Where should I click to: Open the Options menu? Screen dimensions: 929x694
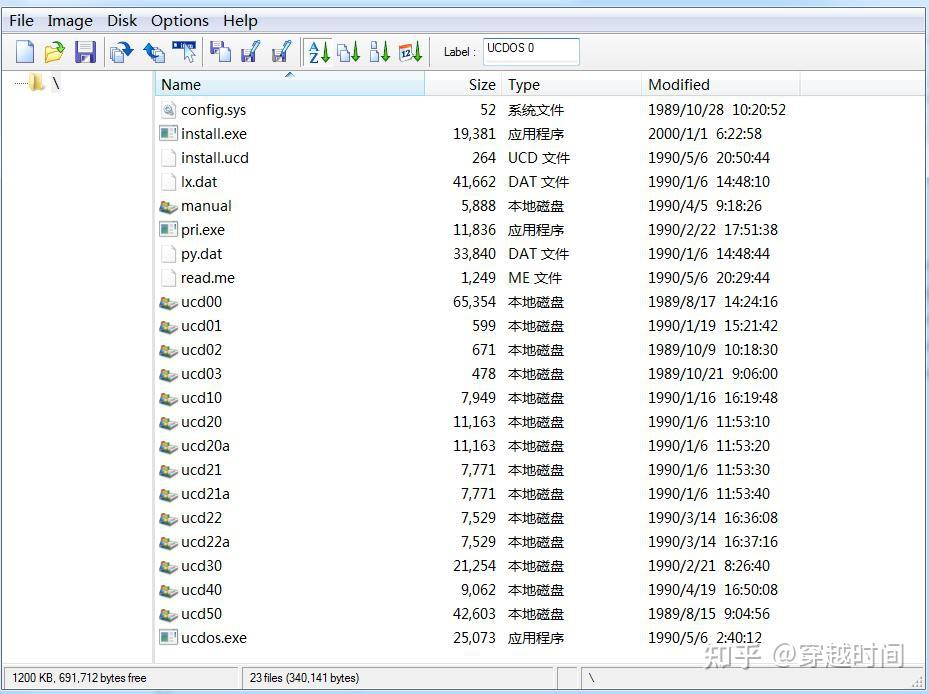[x=179, y=20]
